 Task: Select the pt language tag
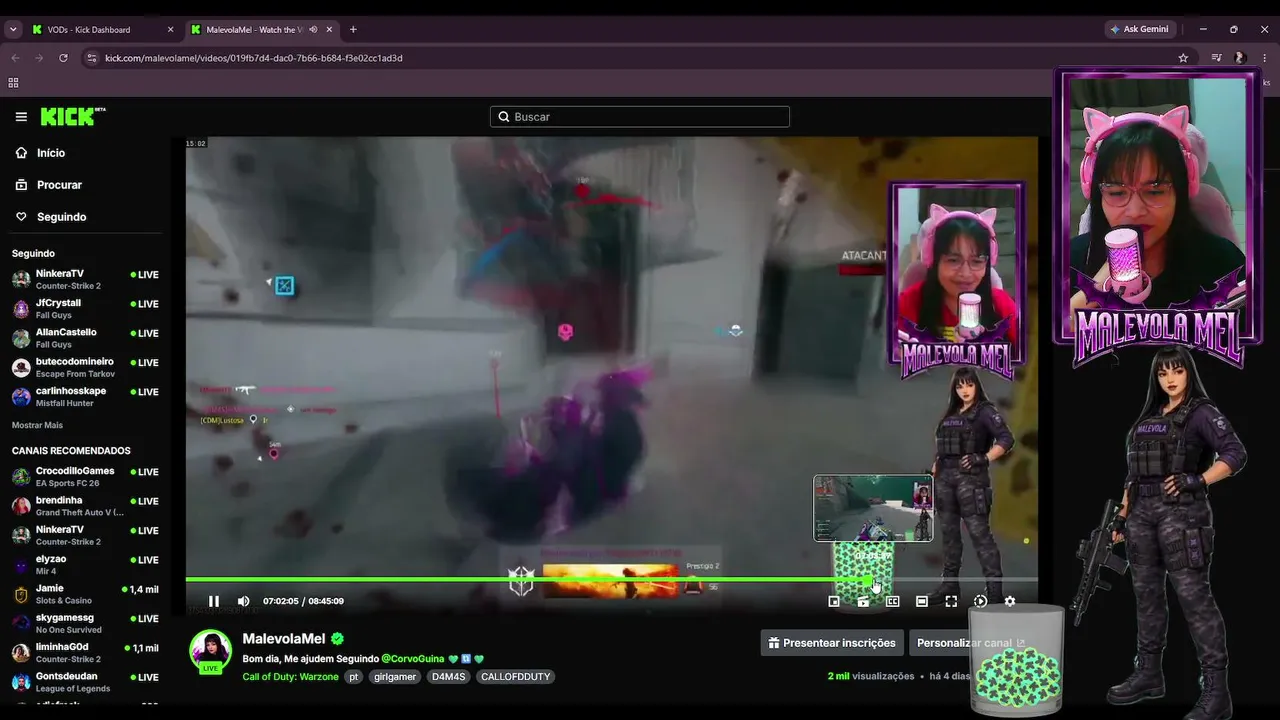(x=353, y=677)
